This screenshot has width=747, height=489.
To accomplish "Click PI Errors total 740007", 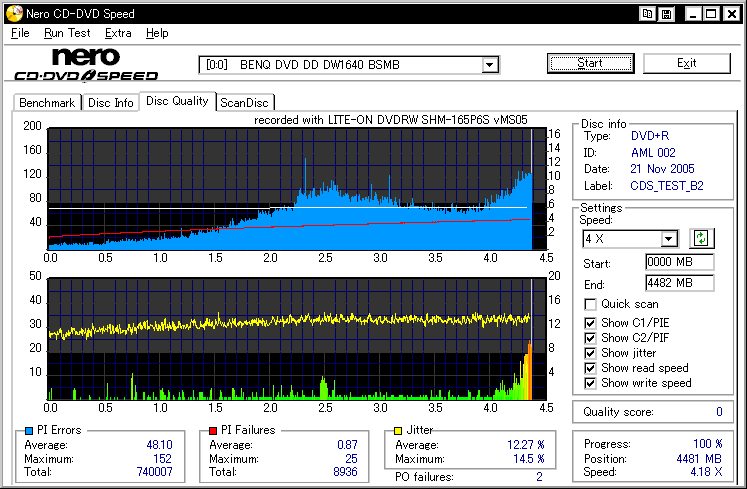I will [x=154, y=472].
